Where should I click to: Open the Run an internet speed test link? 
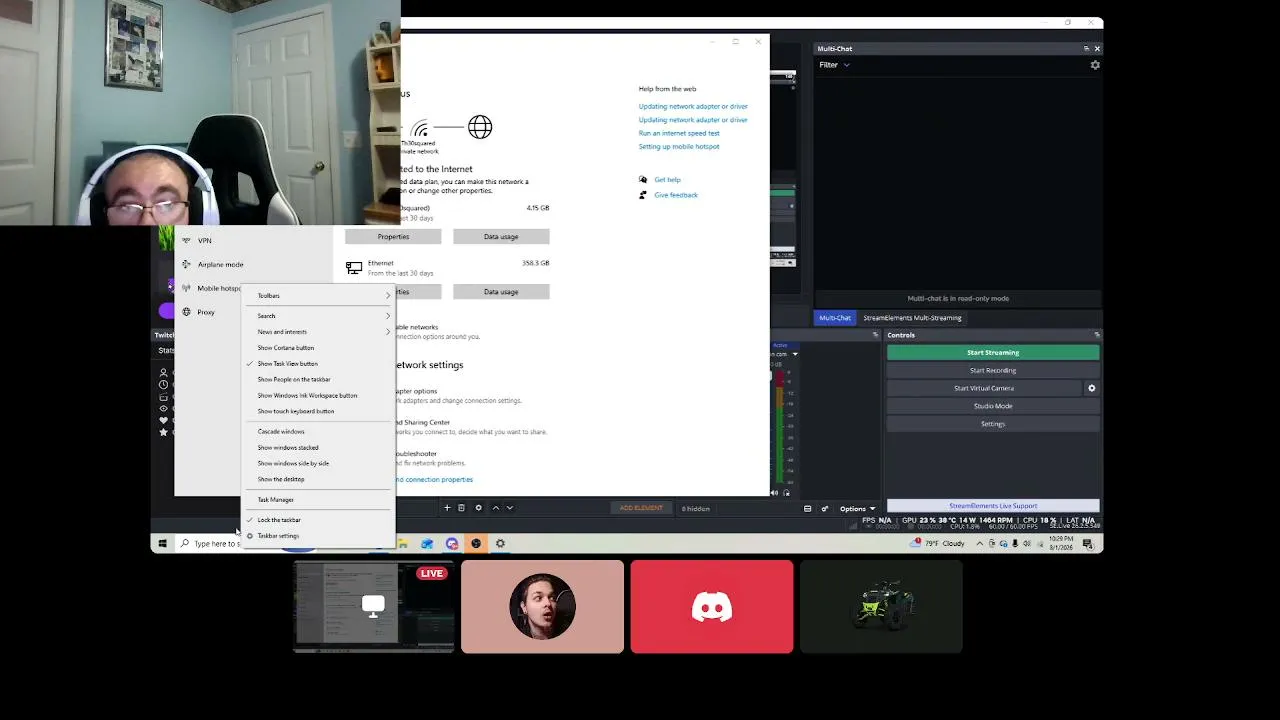click(679, 133)
